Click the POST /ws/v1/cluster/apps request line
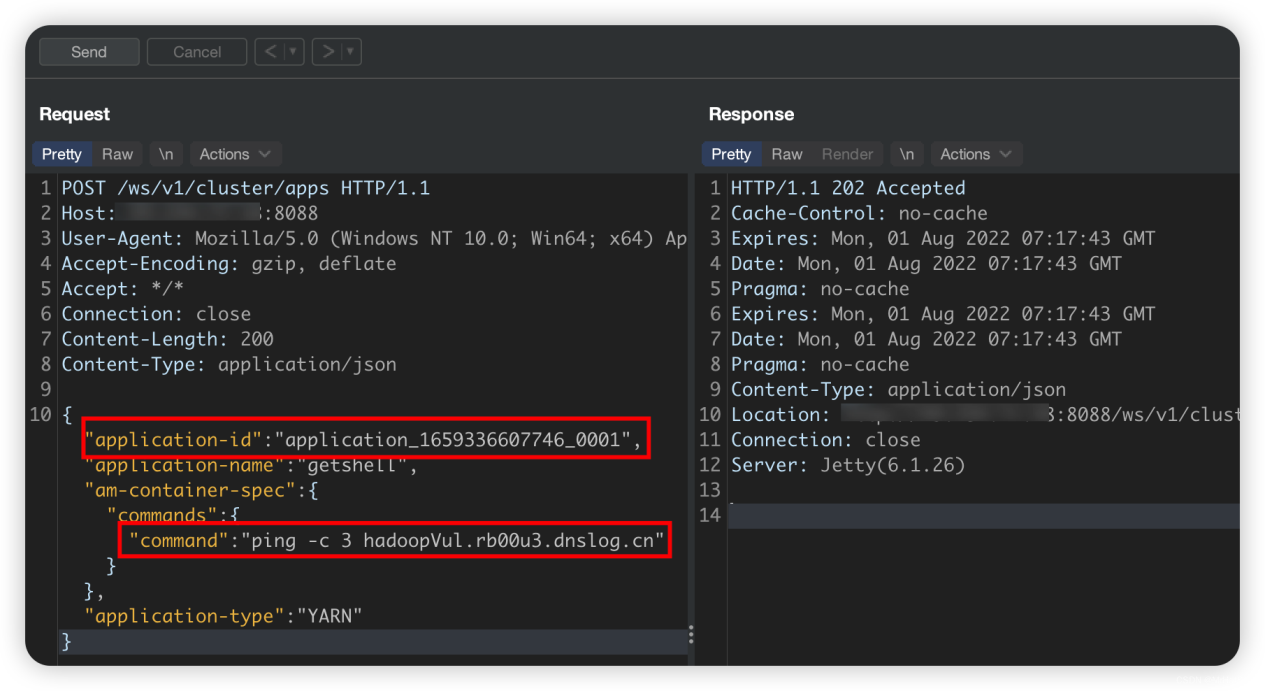The width and height of the screenshot is (1265, 691). pyautogui.click(x=245, y=188)
